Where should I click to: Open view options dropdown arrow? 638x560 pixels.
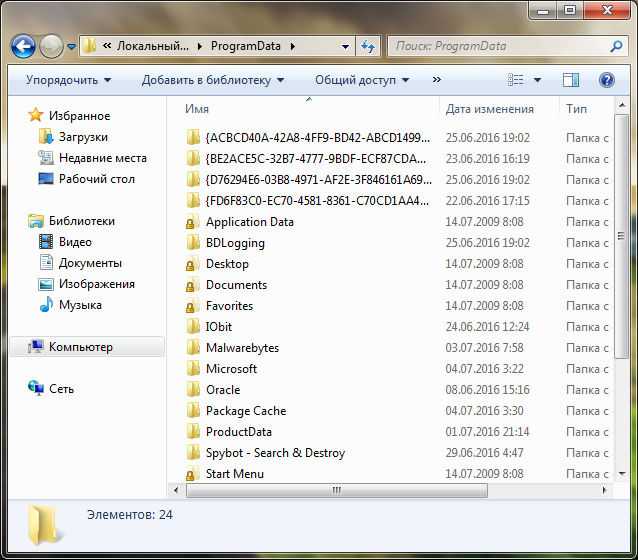(x=537, y=80)
